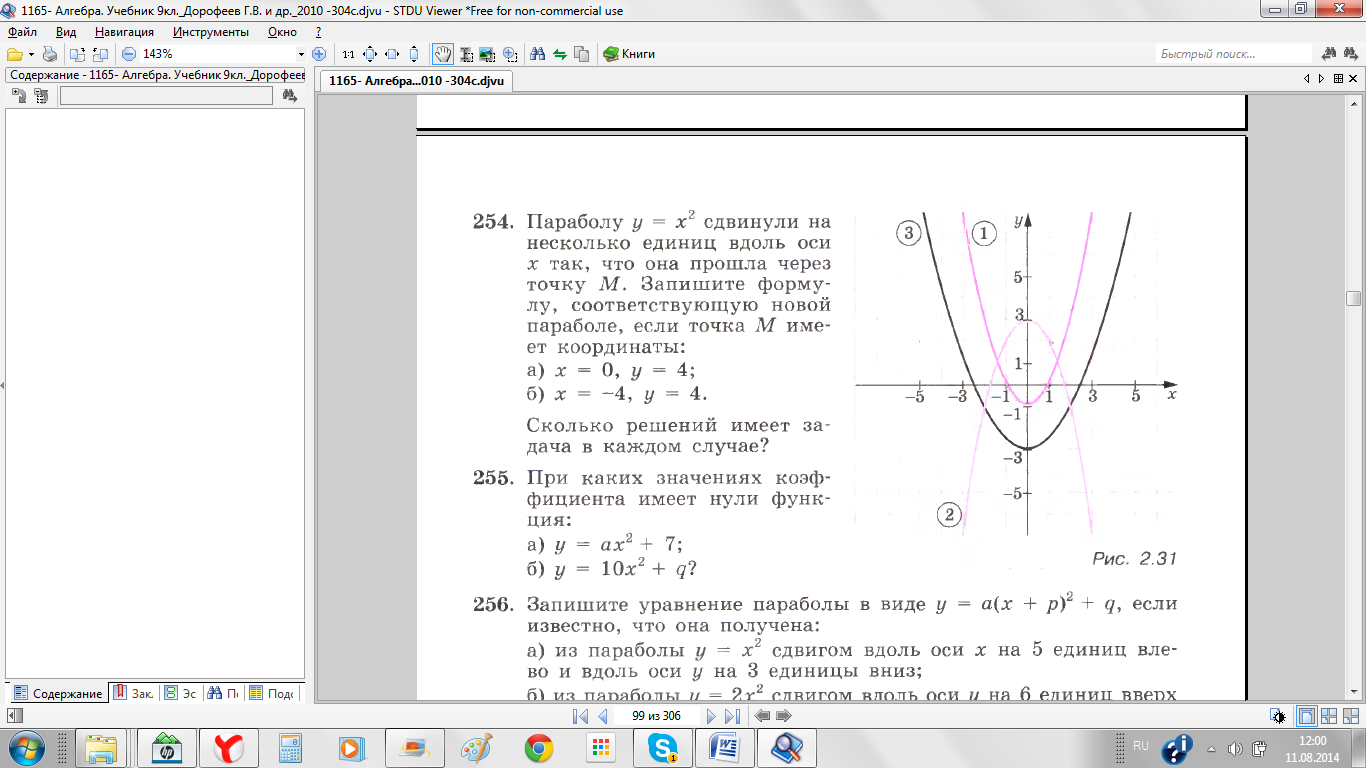1366x768 pixels.
Task: Select the 1165- Алгебра djvu document tab
Action: [415, 80]
